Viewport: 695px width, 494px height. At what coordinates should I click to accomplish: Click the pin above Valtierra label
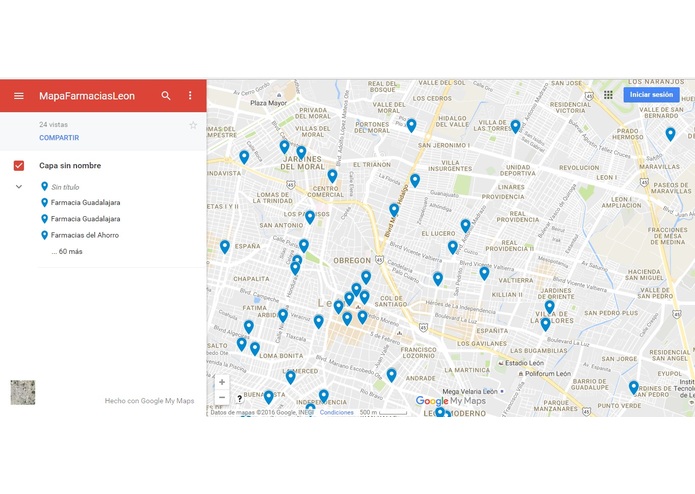pos(484,273)
